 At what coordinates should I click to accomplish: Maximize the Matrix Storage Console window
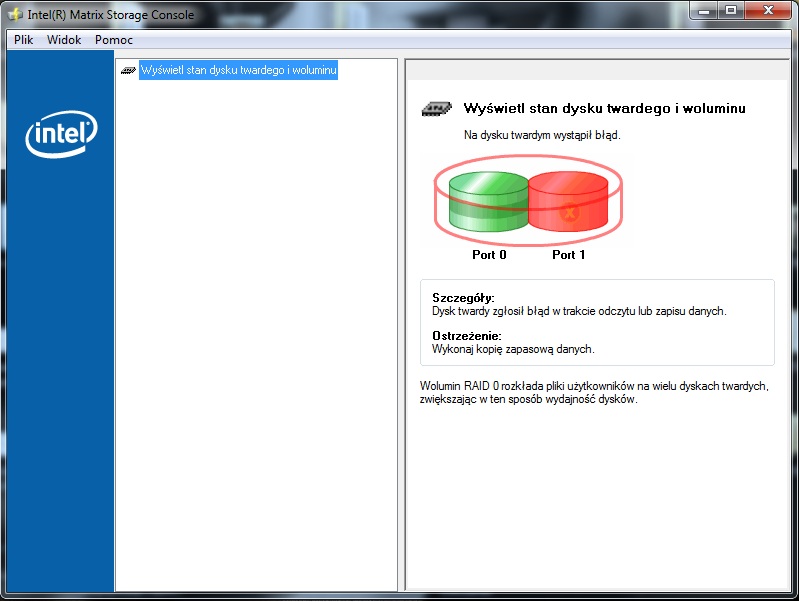731,11
